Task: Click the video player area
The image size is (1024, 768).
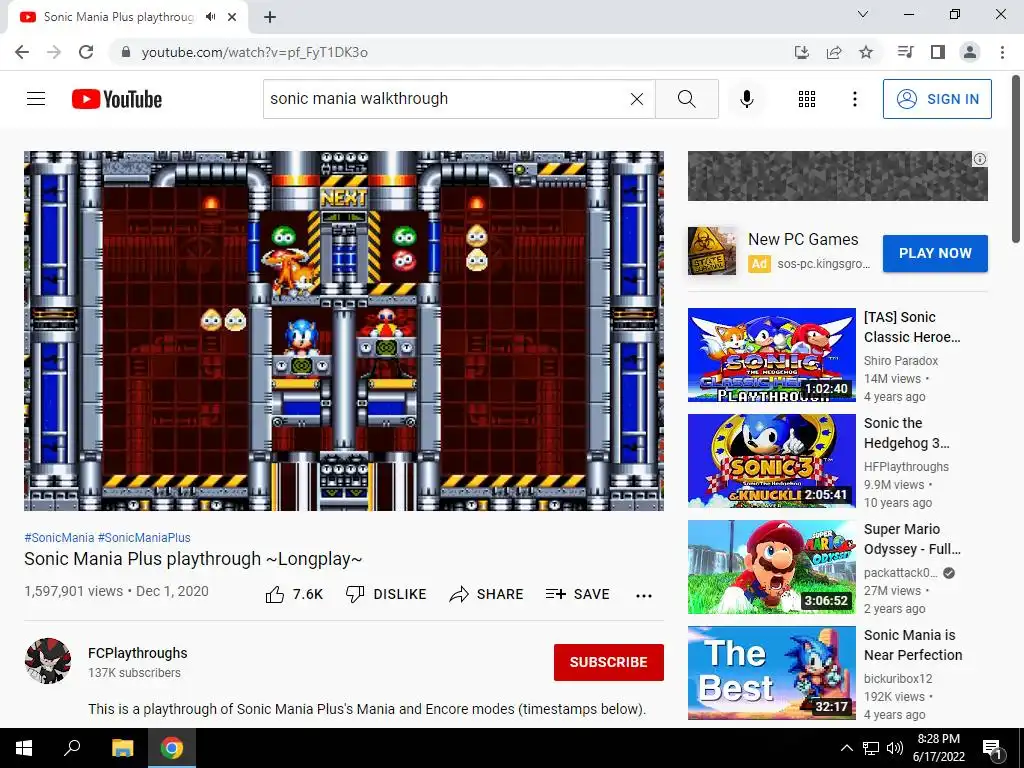Action: [x=344, y=331]
